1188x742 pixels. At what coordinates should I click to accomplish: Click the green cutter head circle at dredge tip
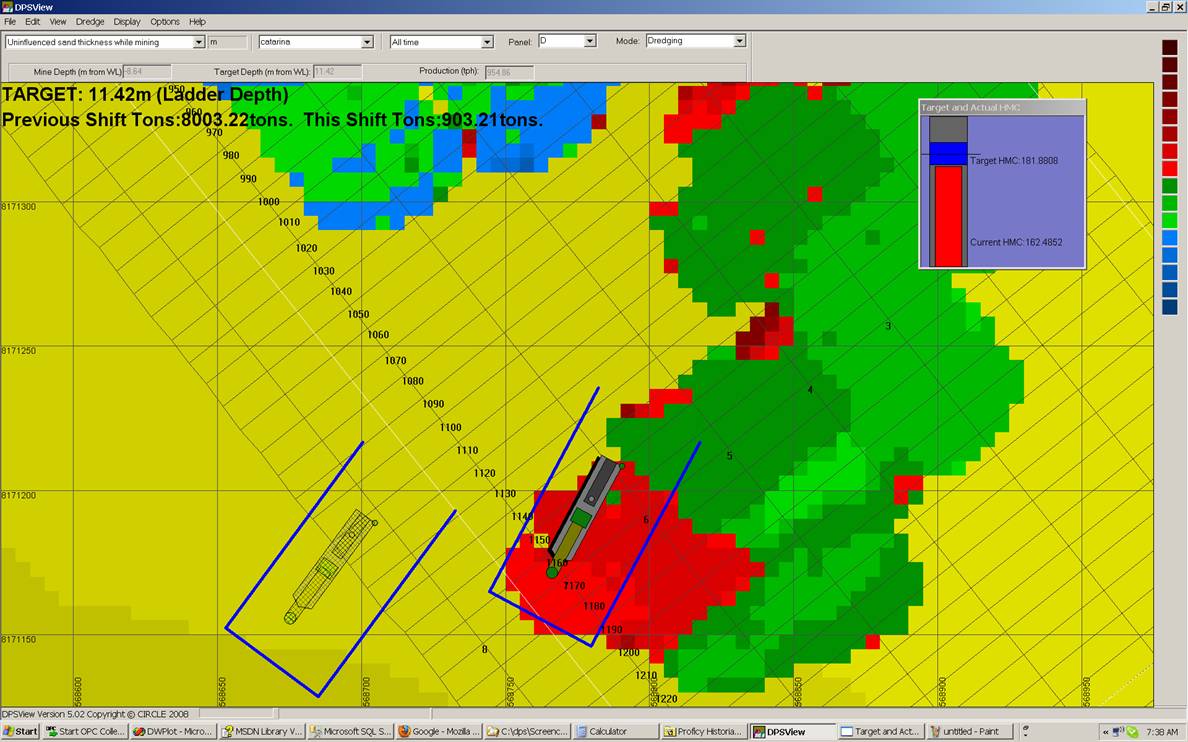click(552, 572)
